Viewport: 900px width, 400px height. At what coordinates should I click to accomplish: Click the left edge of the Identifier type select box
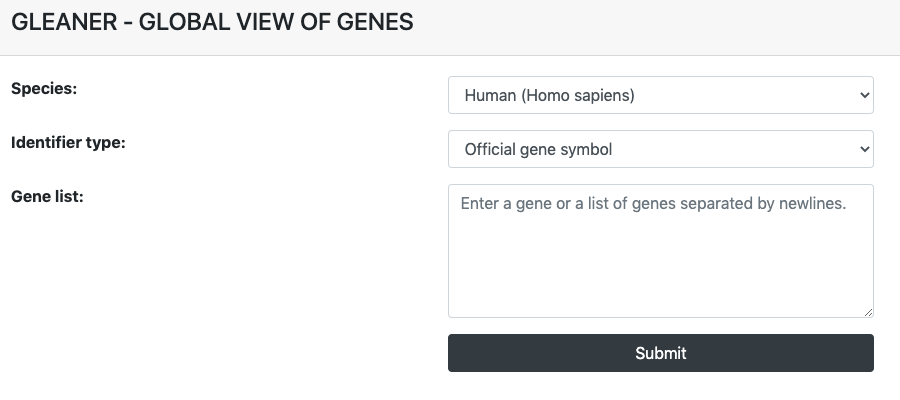point(453,149)
